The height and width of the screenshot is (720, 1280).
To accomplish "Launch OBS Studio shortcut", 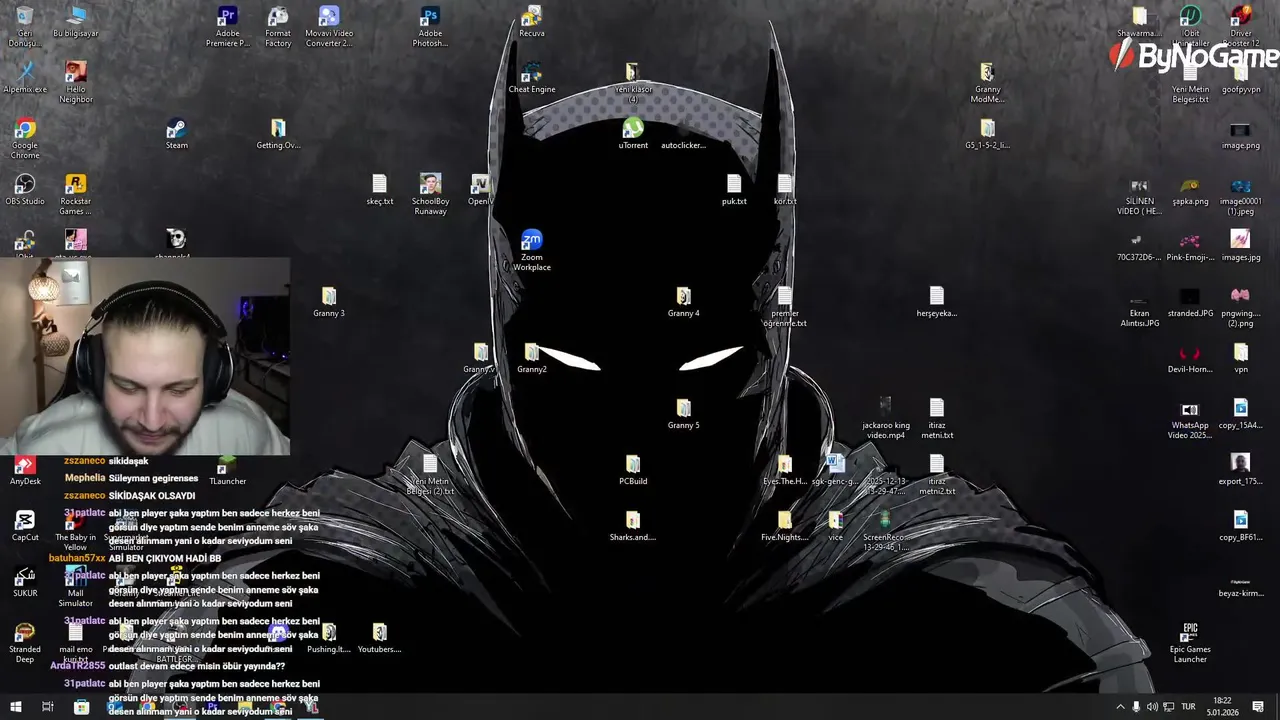I will [x=25, y=190].
